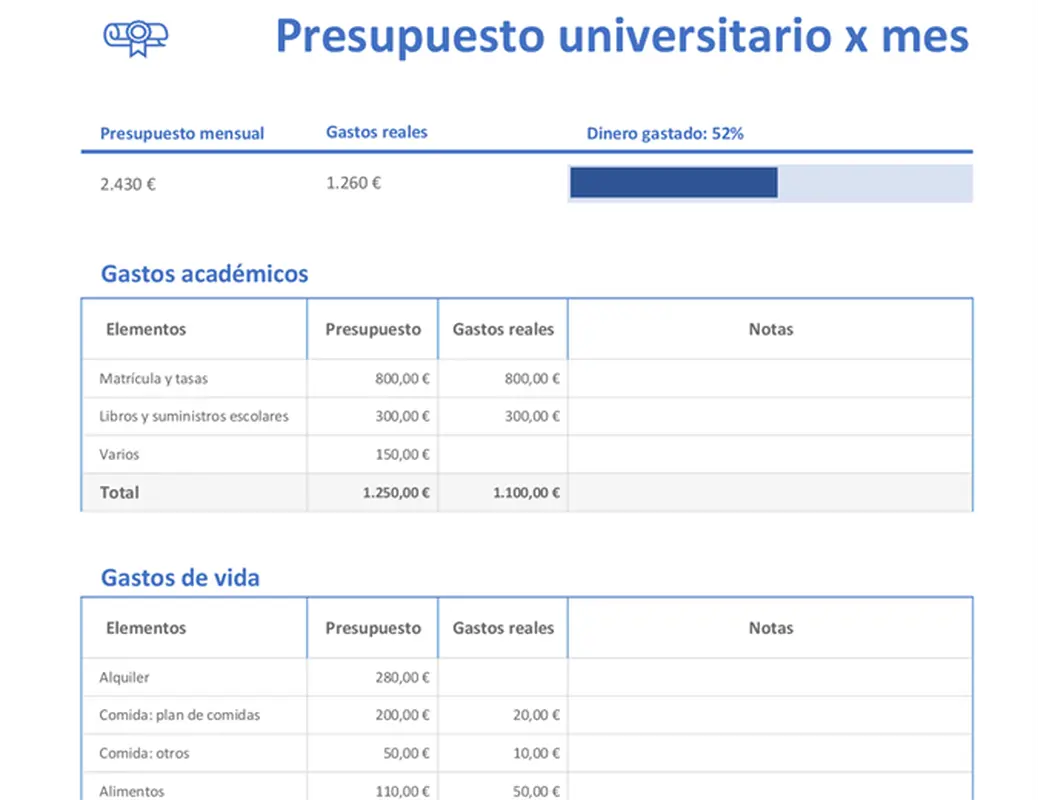Screen dimensions: 1038x800
Task: Select the Presupuesto mensual label
Action: 182,133
